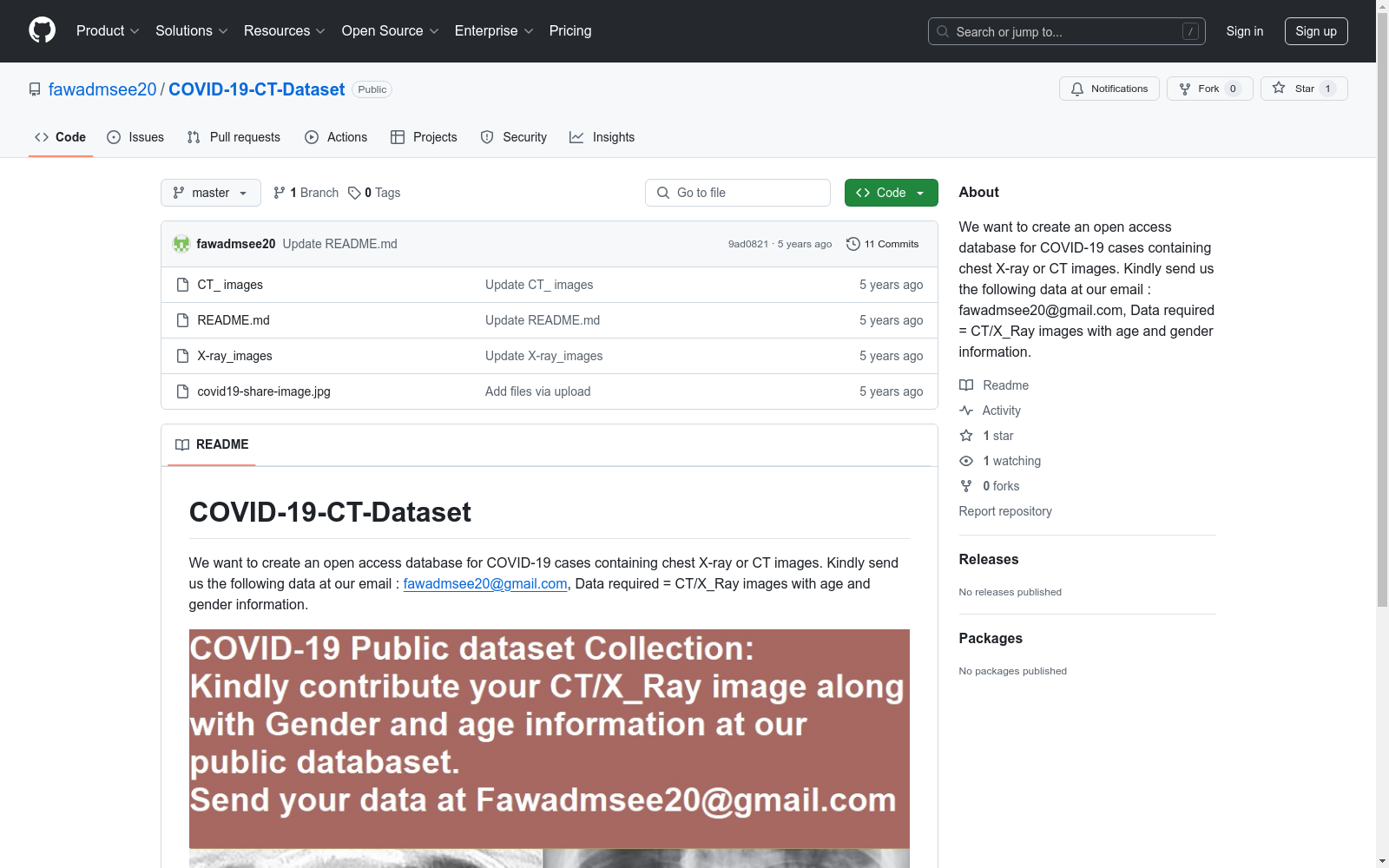Image resolution: width=1389 pixels, height=868 pixels.
Task: Click Report repository
Action: click(1005, 511)
